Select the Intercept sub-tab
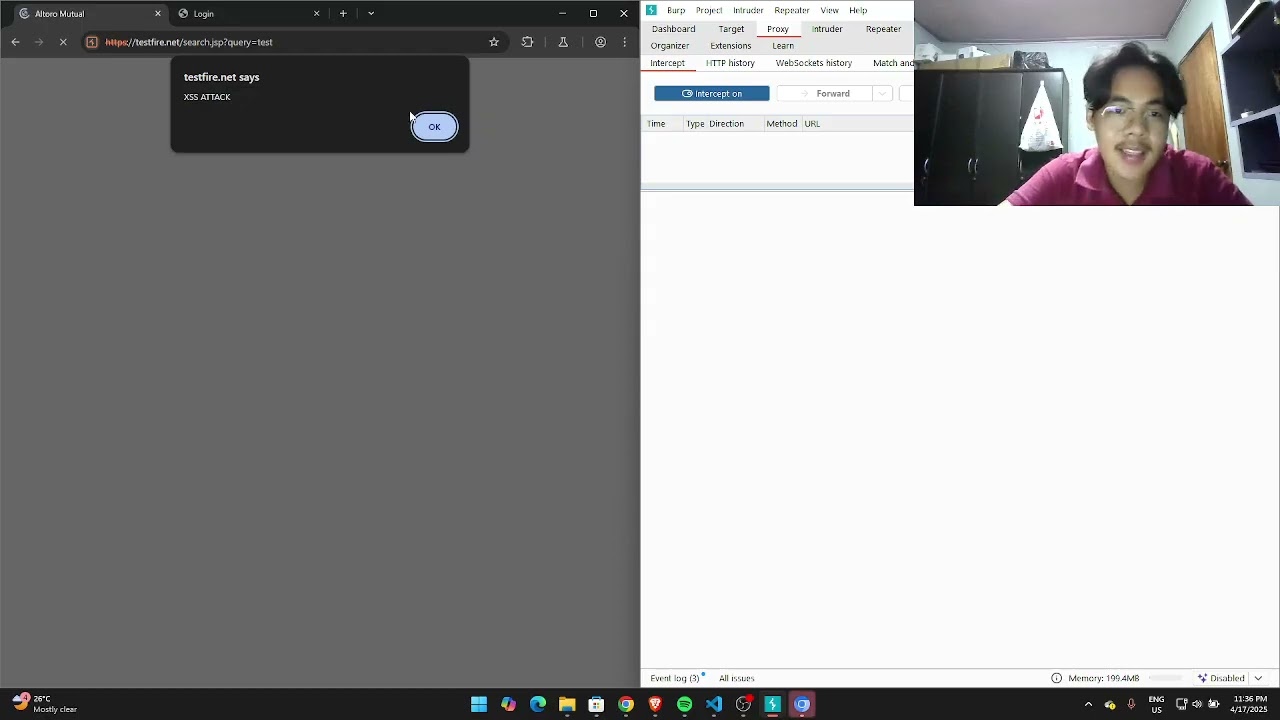The height and width of the screenshot is (720, 1280). [x=667, y=63]
